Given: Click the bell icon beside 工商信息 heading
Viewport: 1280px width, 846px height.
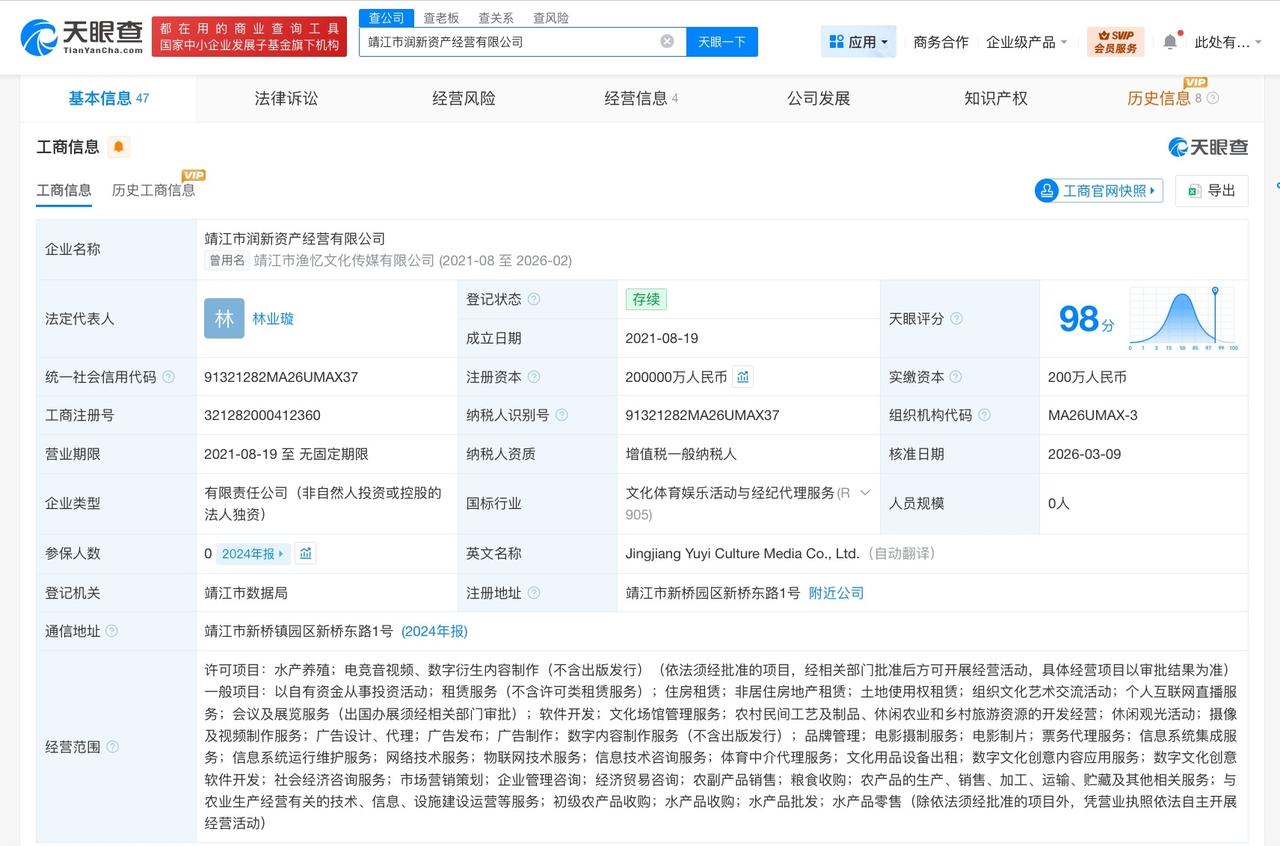Looking at the screenshot, I should pyautogui.click(x=119, y=146).
